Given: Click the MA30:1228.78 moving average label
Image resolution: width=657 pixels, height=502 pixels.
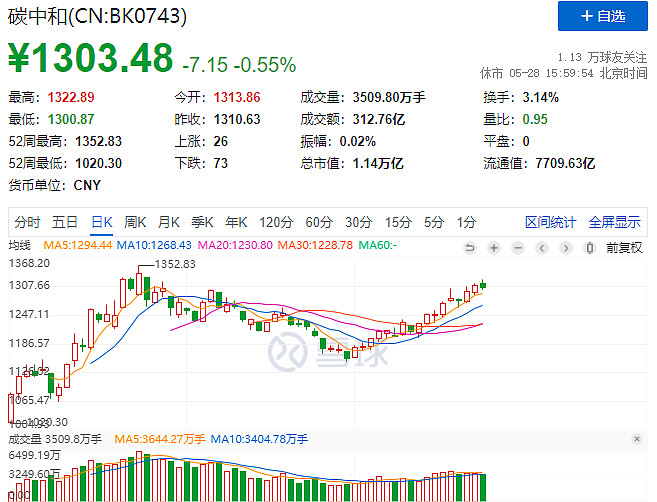Looking at the screenshot, I should pyautogui.click(x=315, y=245).
